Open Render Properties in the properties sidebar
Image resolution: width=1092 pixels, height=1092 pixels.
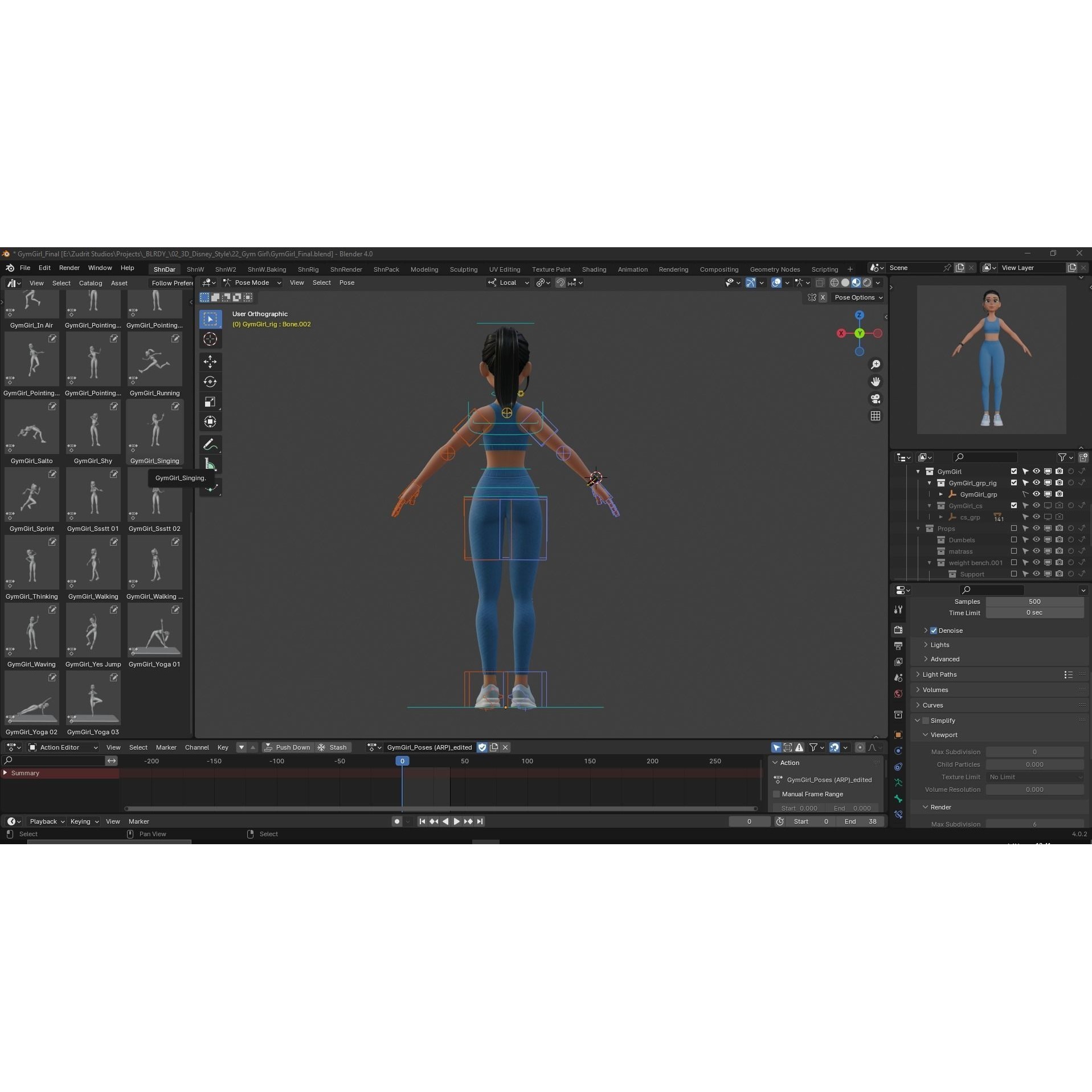[898, 629]
